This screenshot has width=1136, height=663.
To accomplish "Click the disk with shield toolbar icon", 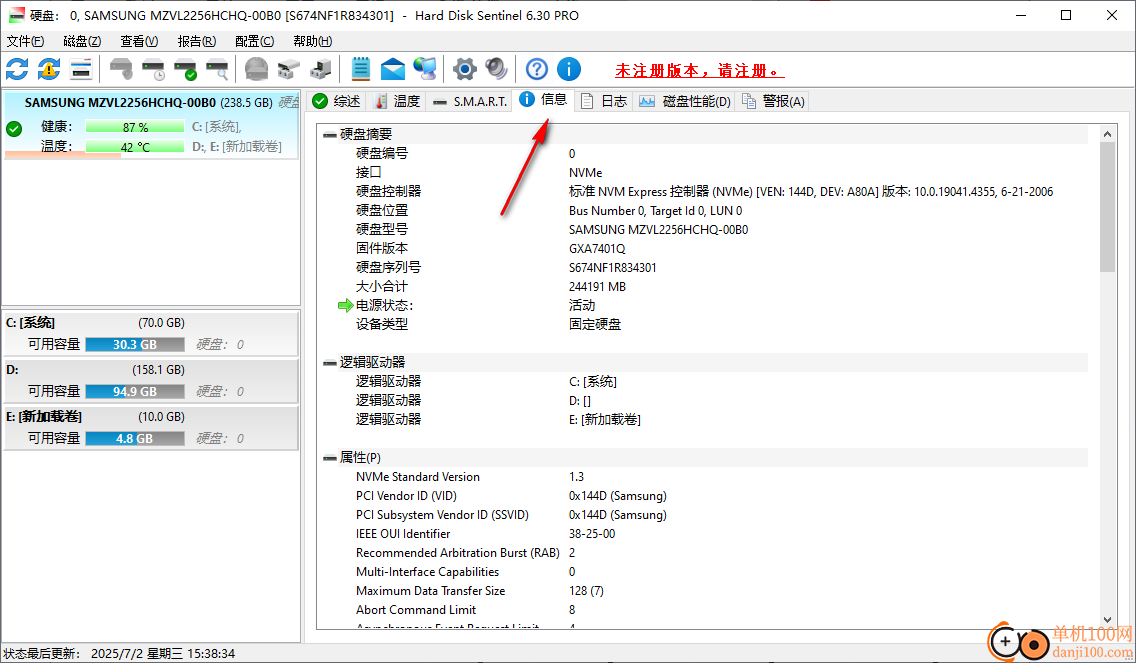I will click(121, 70).
